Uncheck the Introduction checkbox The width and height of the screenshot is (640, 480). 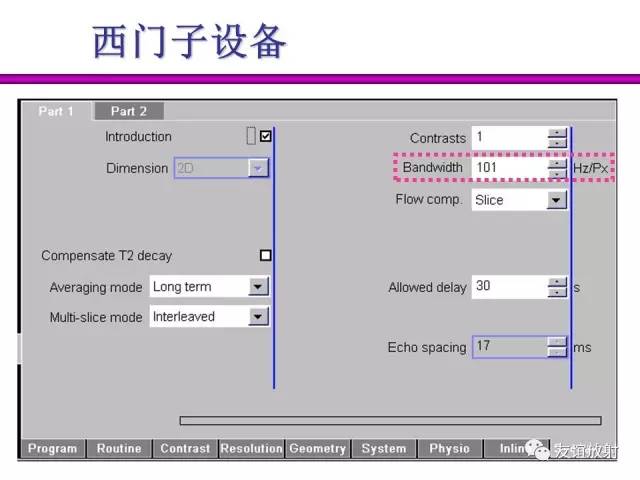coord(265,136)
